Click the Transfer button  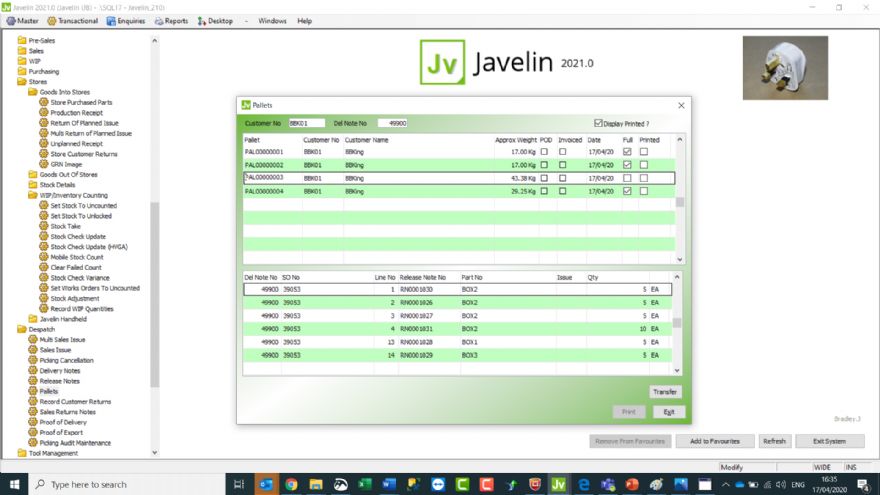coord(664,392)
